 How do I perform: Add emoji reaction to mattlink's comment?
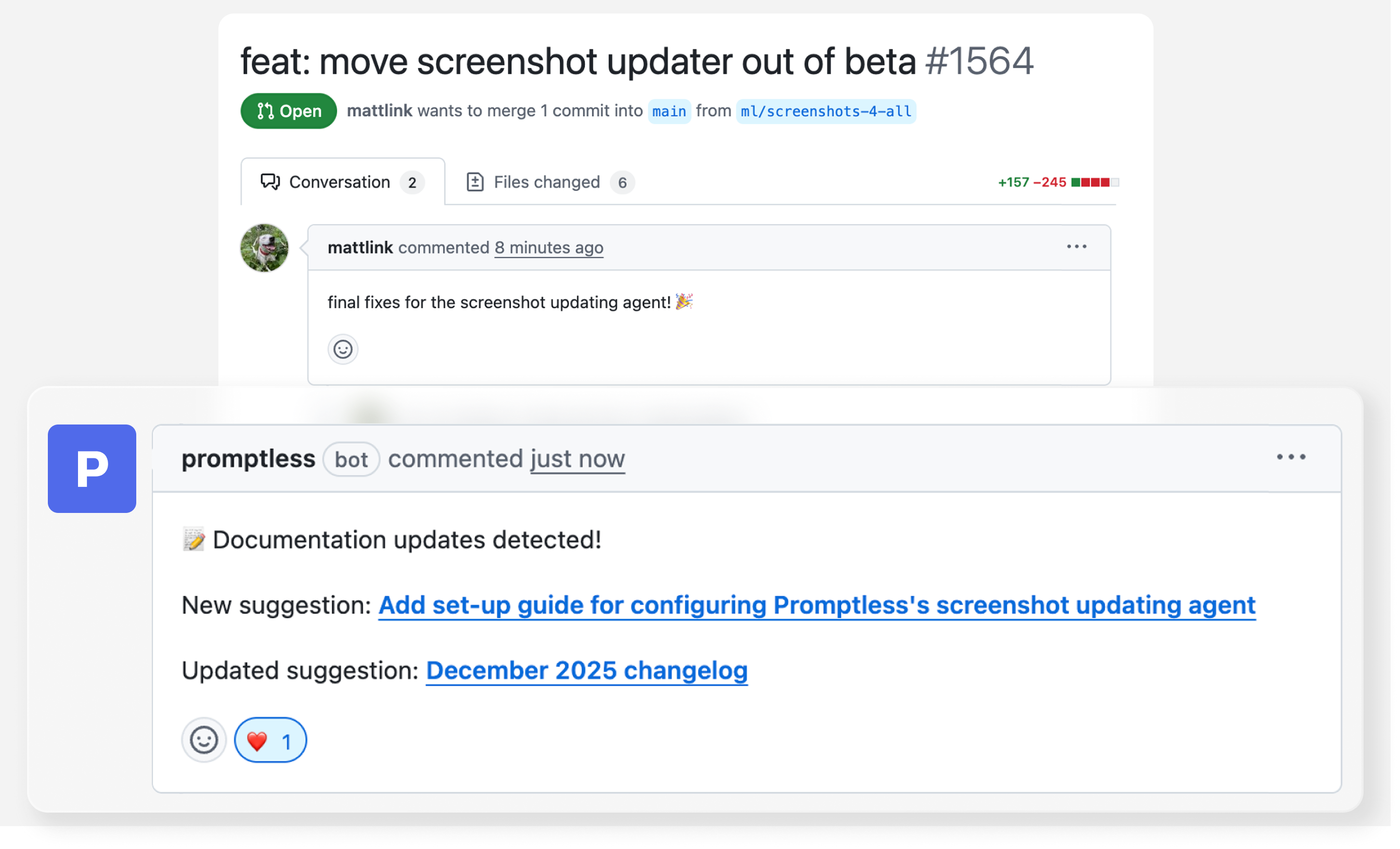pos(343,349)
